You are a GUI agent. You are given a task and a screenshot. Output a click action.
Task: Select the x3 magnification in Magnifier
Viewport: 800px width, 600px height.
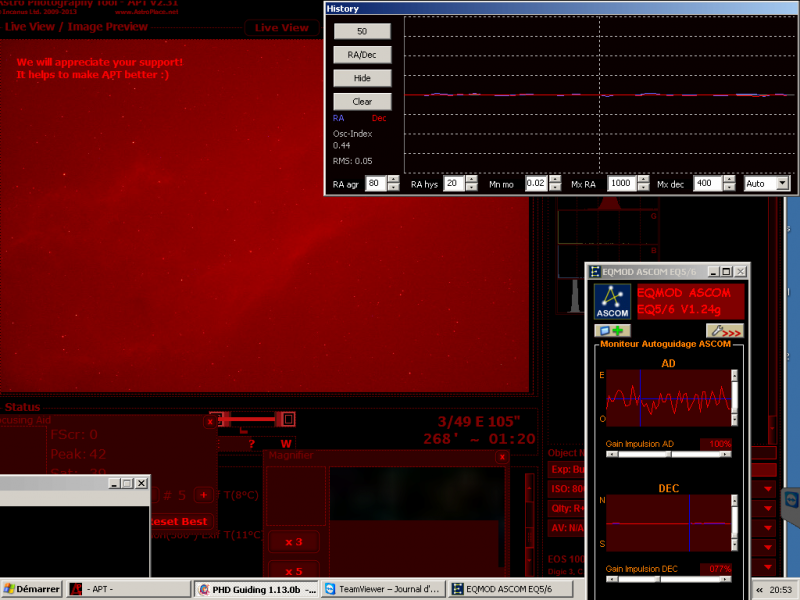(x=293, y=541)
